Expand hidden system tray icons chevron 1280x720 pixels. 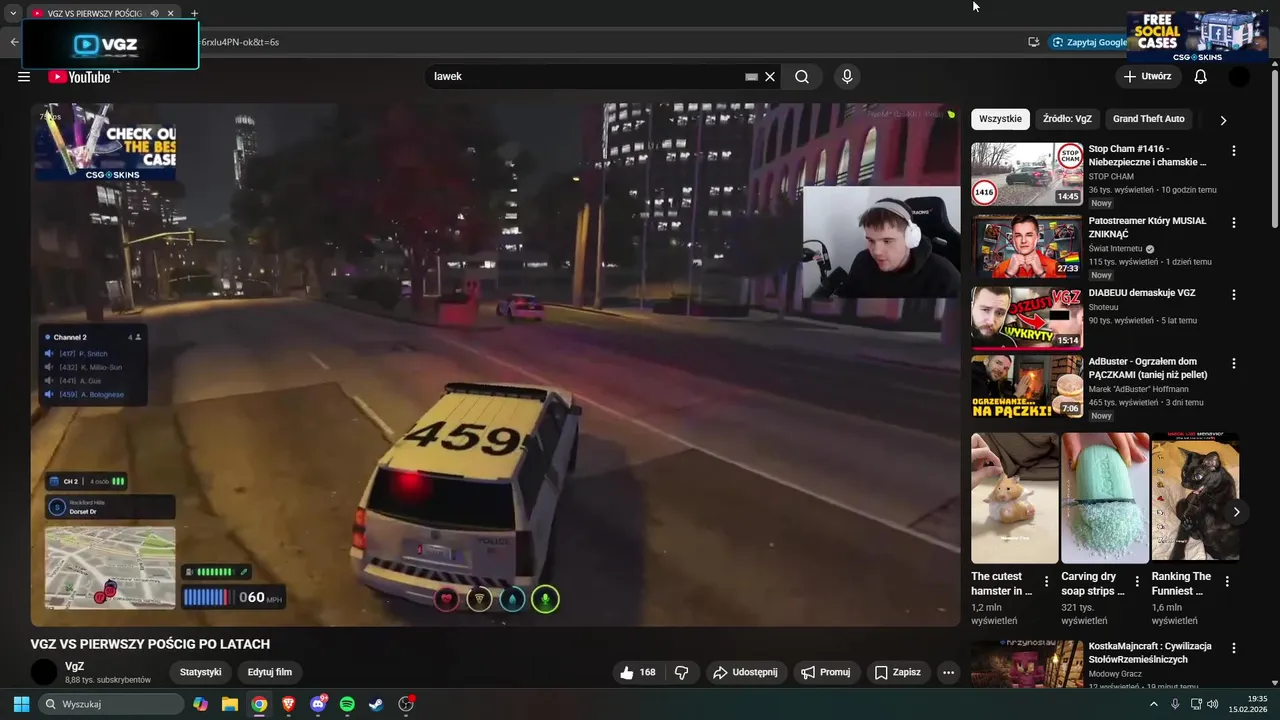[1154, 704]
